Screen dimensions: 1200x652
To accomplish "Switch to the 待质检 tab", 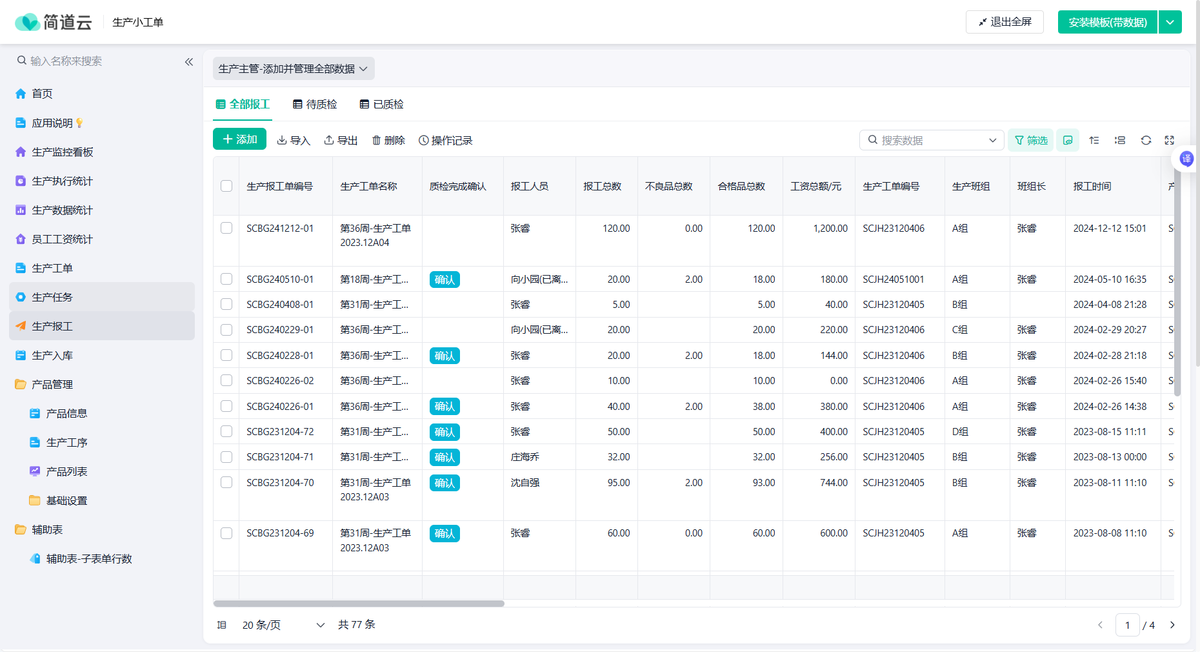I will [x=314, y=104].
